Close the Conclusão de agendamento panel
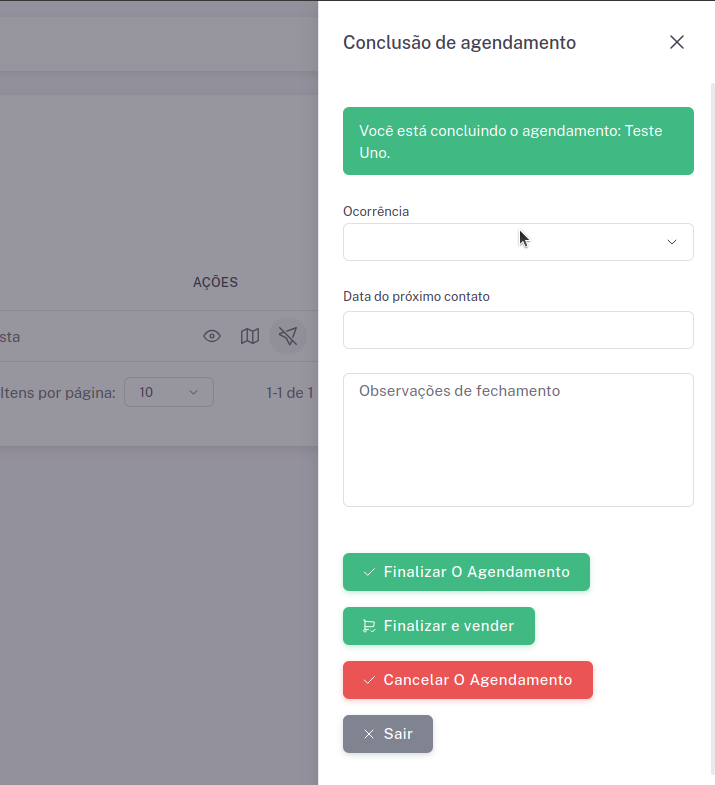Screen dimensions: 715x785 [x=677, y=42]
